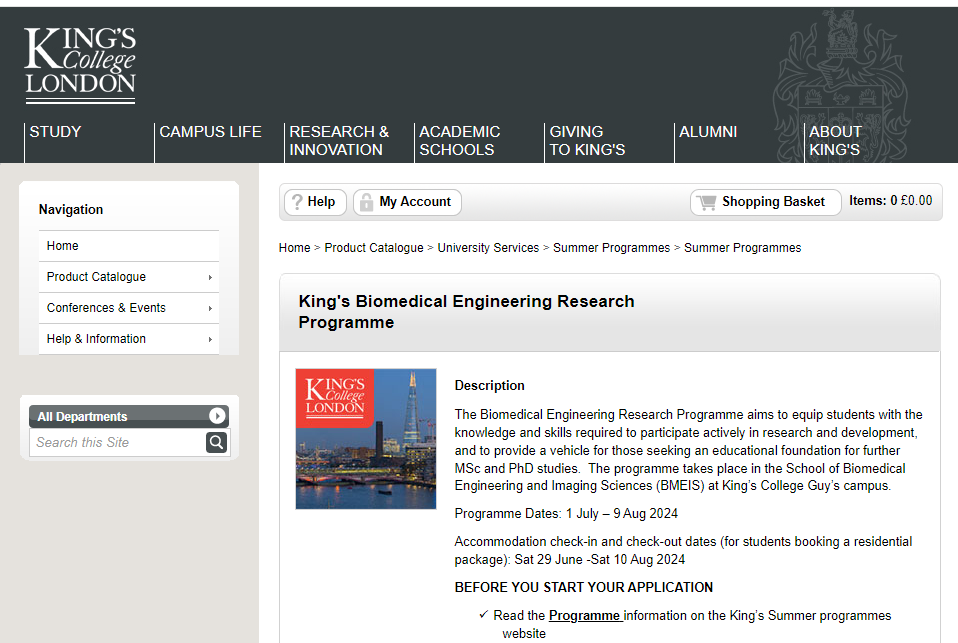Open the GIVING TO KING'S menu
The width and height of the screenshot is (958, 643).
(587, 141)
